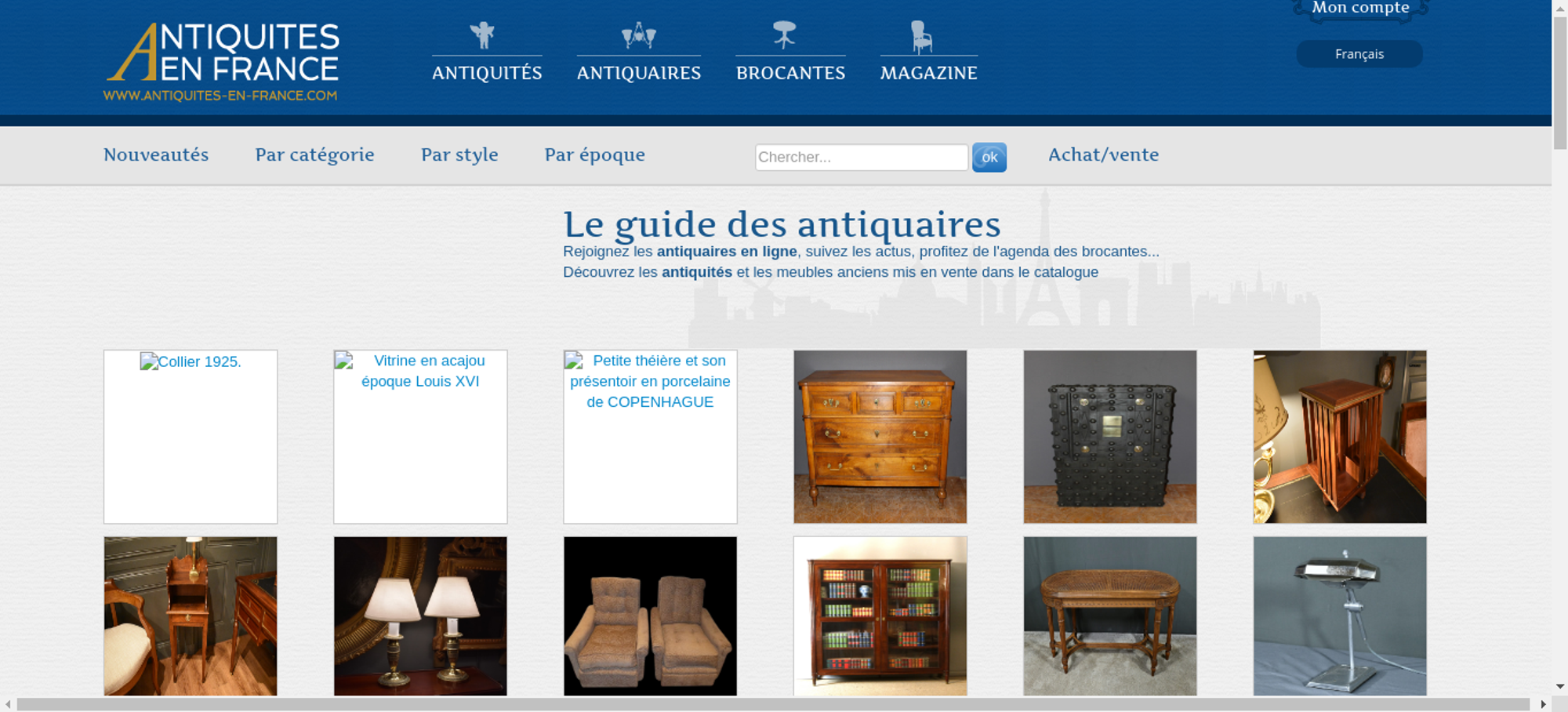
Task: Click the pedestal table icon above Brocantes
Action: (x=784, y=35)
